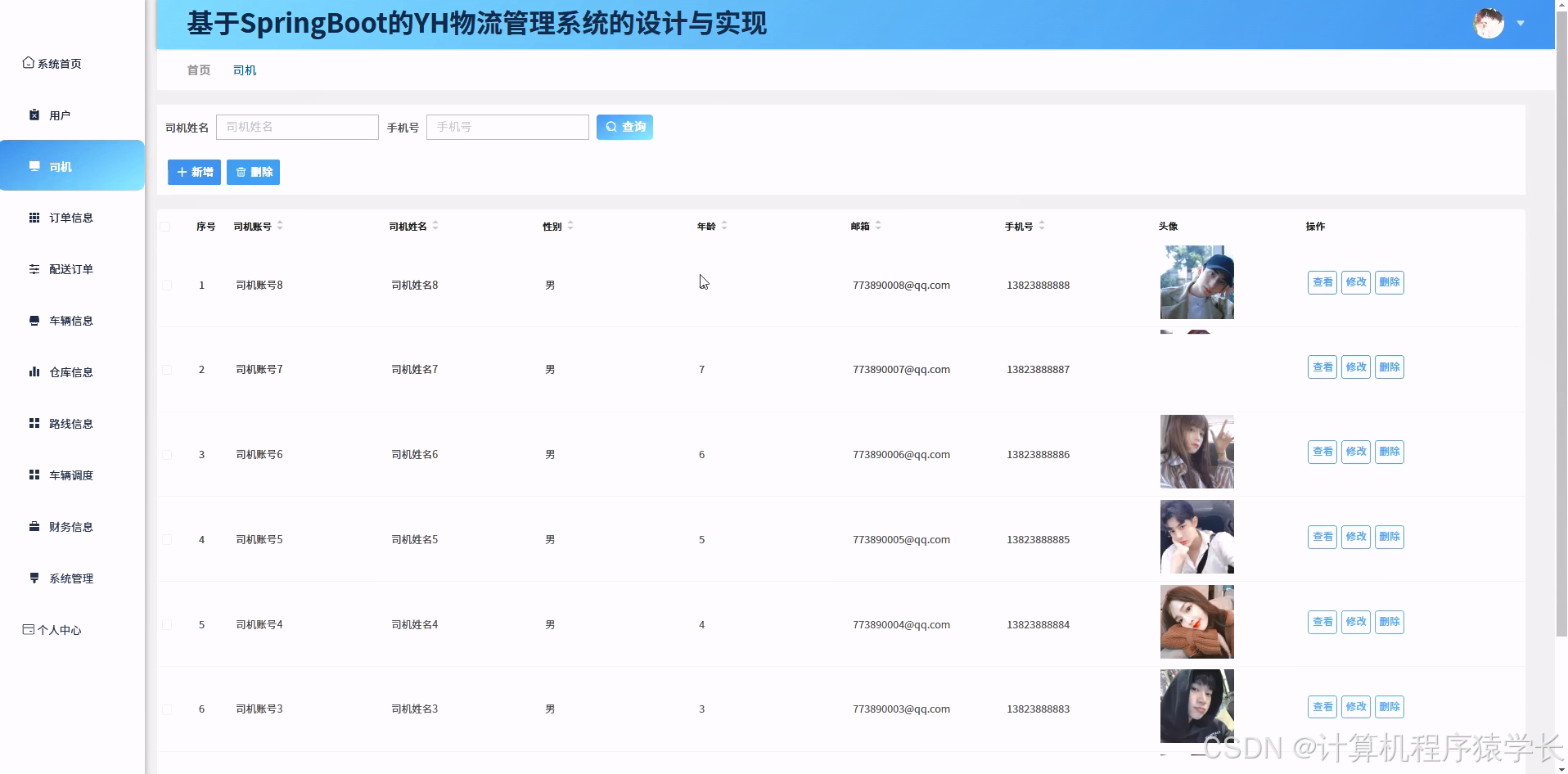Screen dimensions: 1568x774
Task: Select 订单信息 from the sidebar
Action: pyautogui.click(x=70, y=217)
